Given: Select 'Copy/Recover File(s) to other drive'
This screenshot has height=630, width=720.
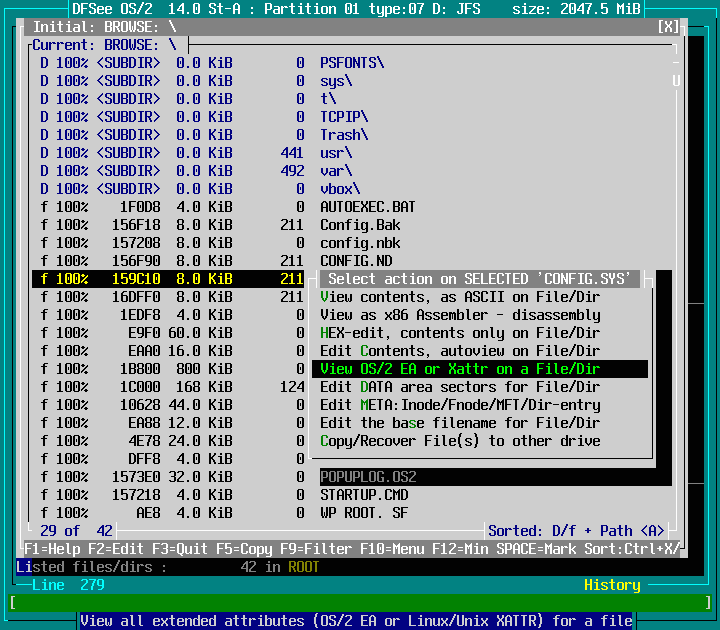Looking at the screenshot, I should (460, 441).
